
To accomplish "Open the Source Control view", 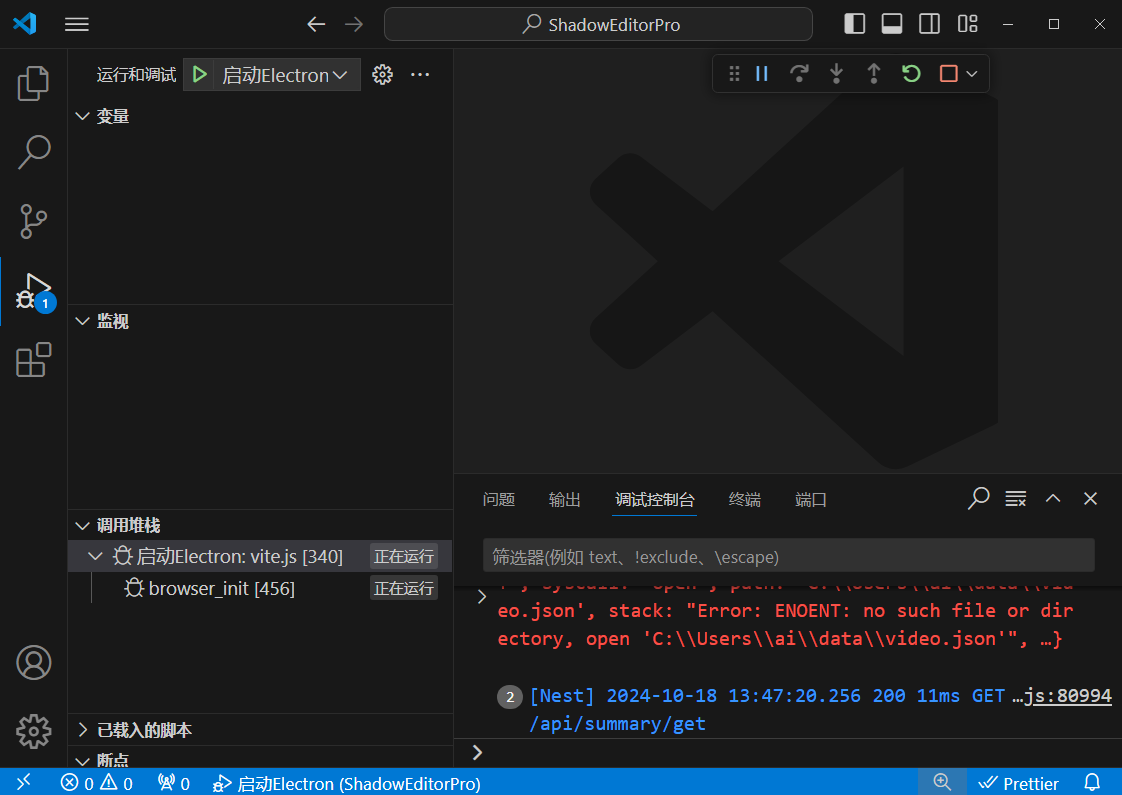I will (x=33, y=220).
